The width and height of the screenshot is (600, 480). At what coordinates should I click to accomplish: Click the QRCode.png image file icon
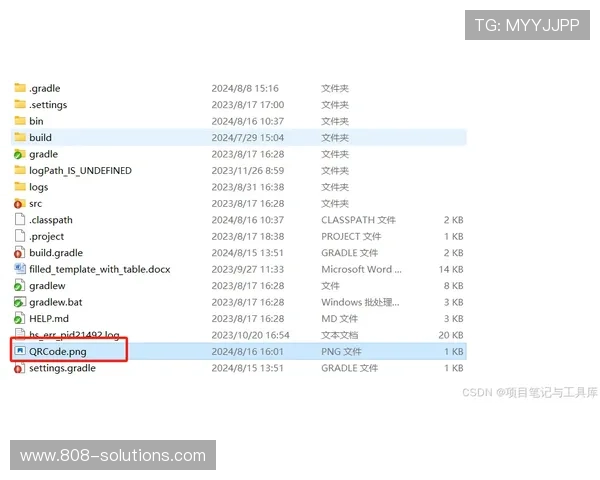point(20,351)
